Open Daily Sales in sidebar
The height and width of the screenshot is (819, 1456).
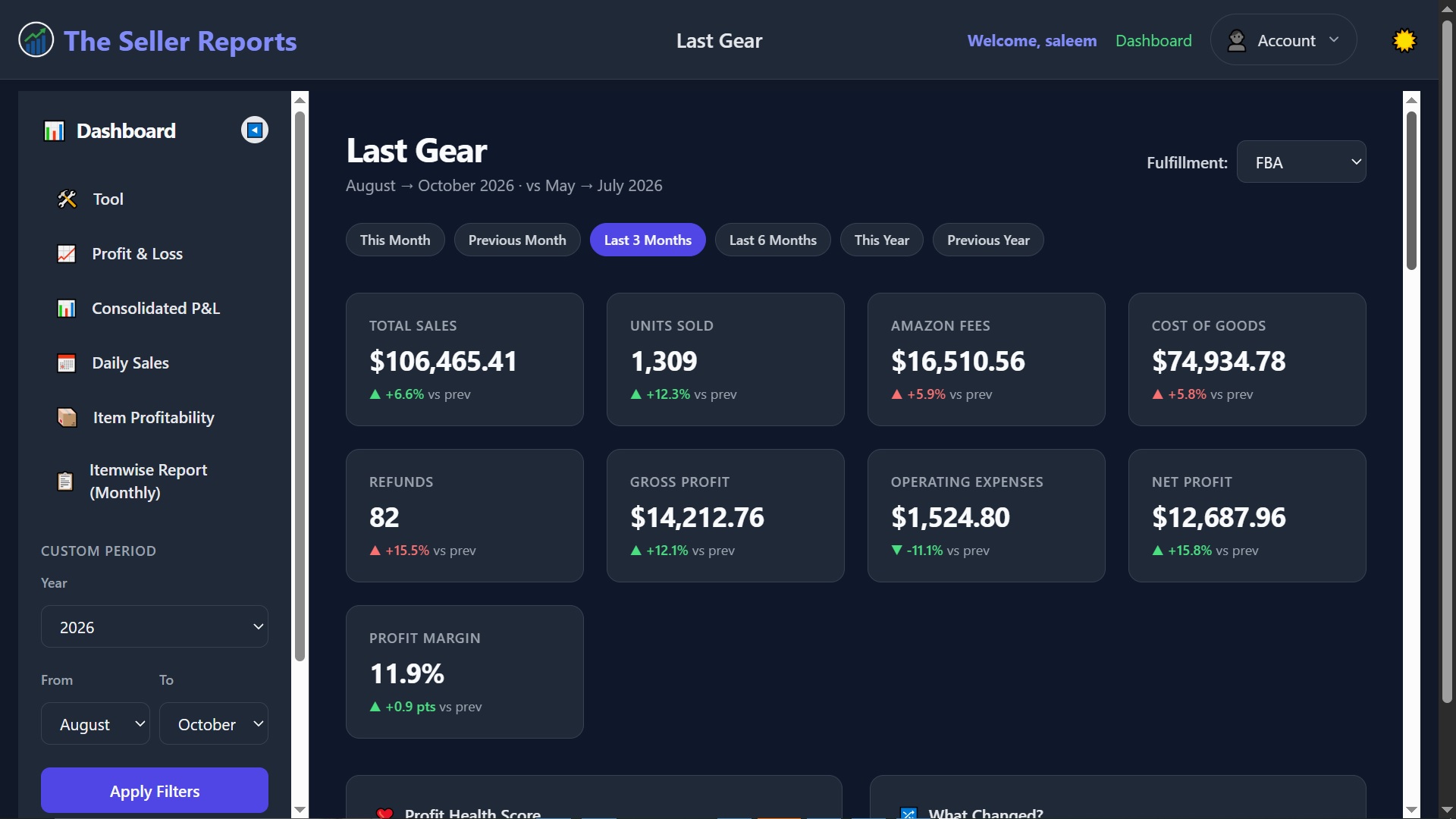point(155,363)
